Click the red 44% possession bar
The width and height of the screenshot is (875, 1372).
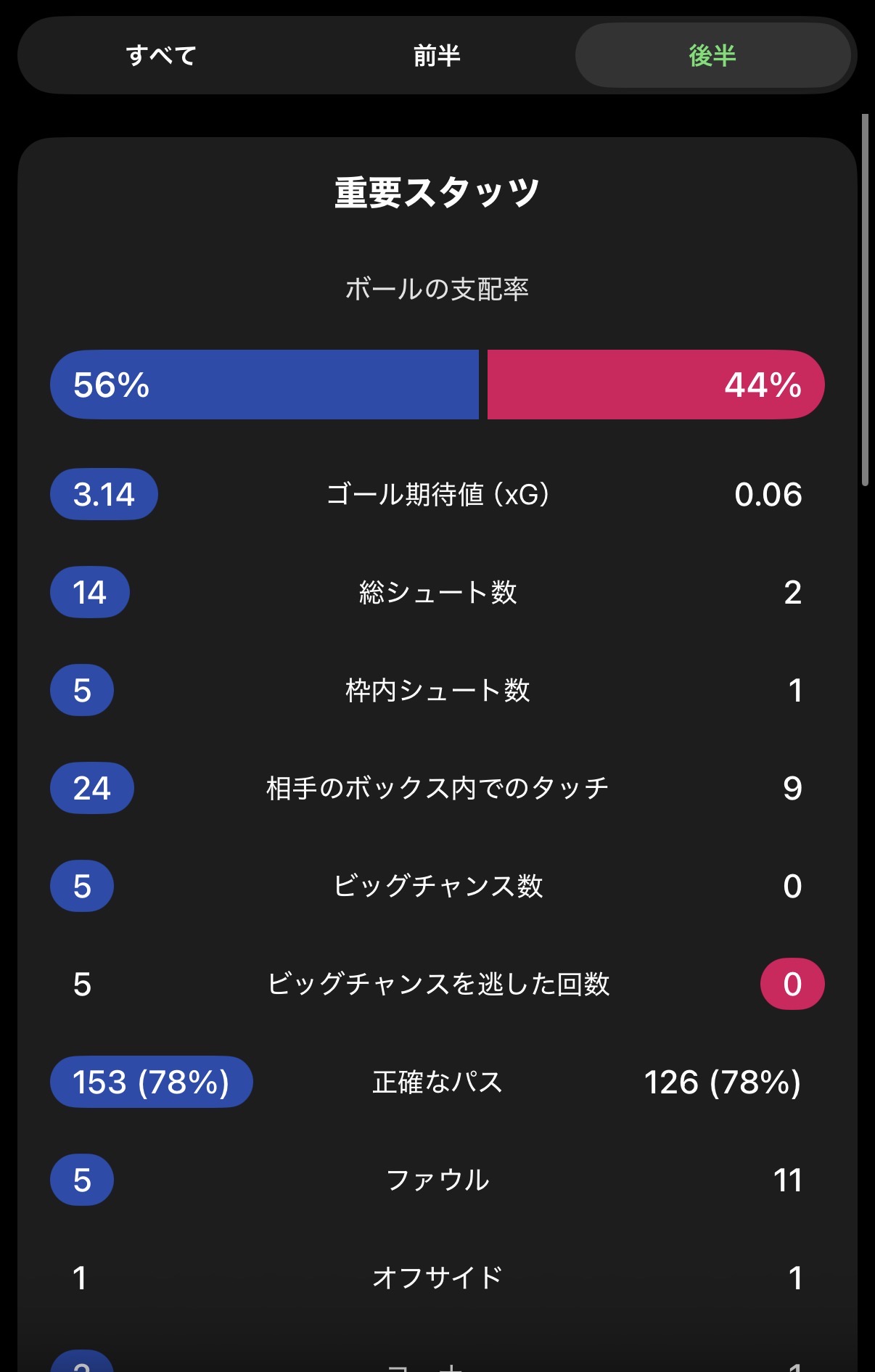coord(655,385)
